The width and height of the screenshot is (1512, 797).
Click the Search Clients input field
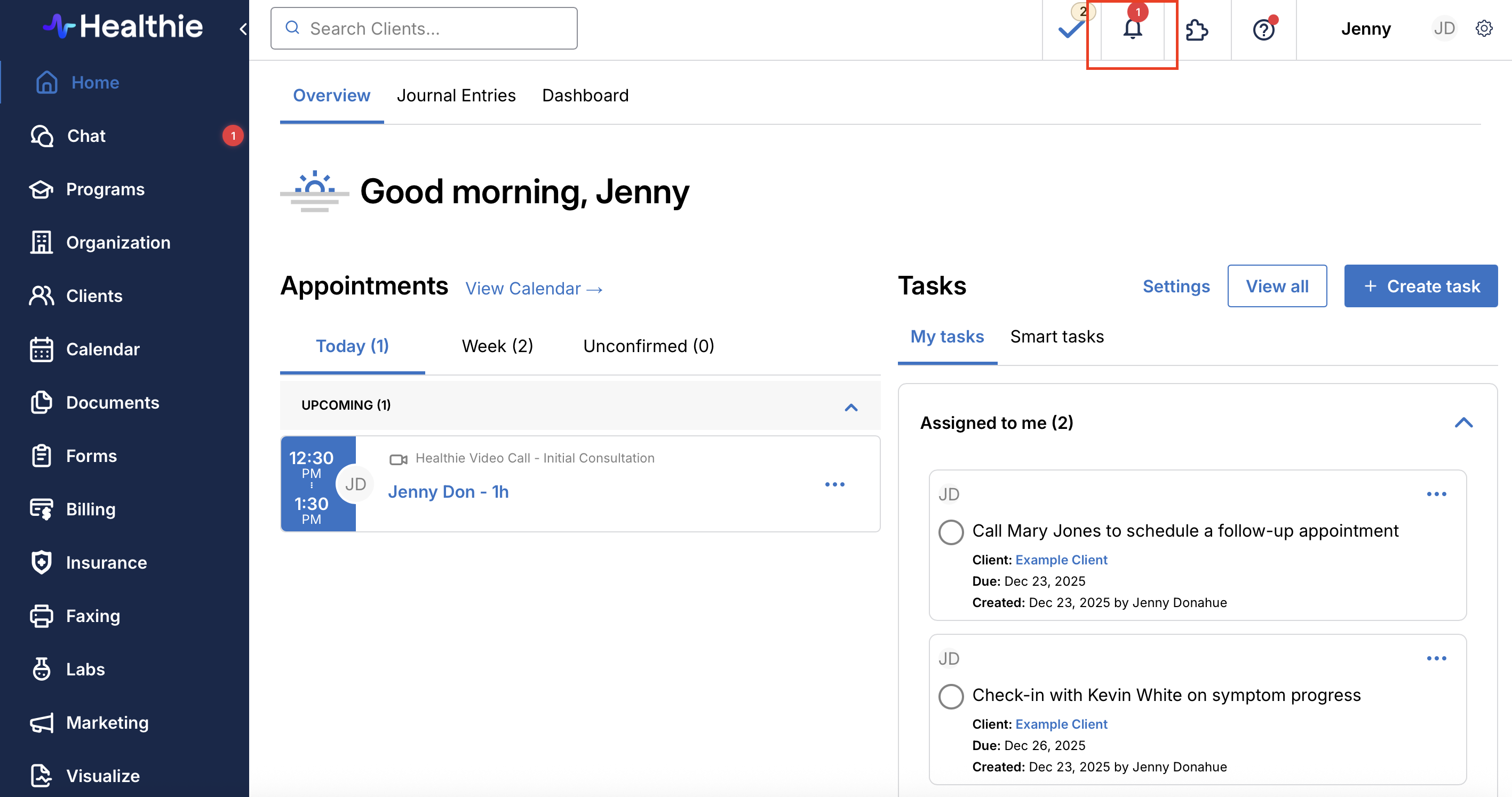click(x=424, y=28)
